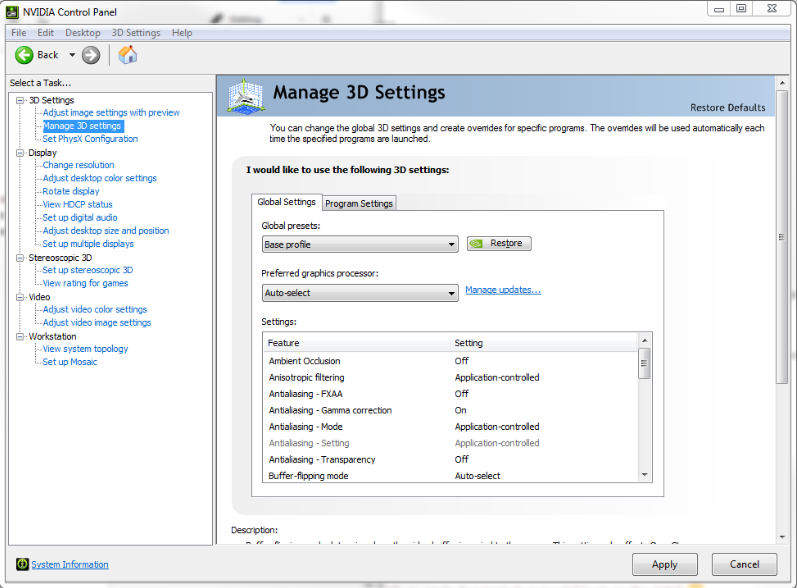Open View system topology
This screenshot has width=797, height=588.
point(85,349)
